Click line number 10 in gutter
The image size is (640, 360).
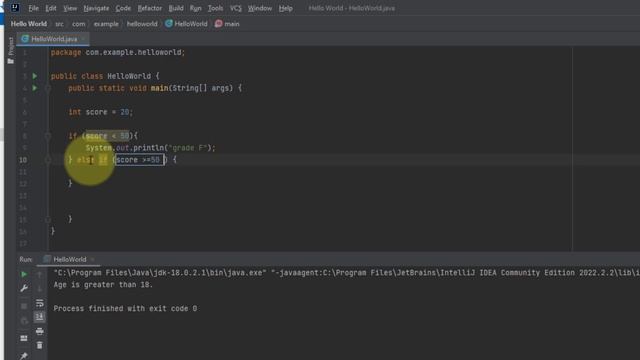pos(23,160)
